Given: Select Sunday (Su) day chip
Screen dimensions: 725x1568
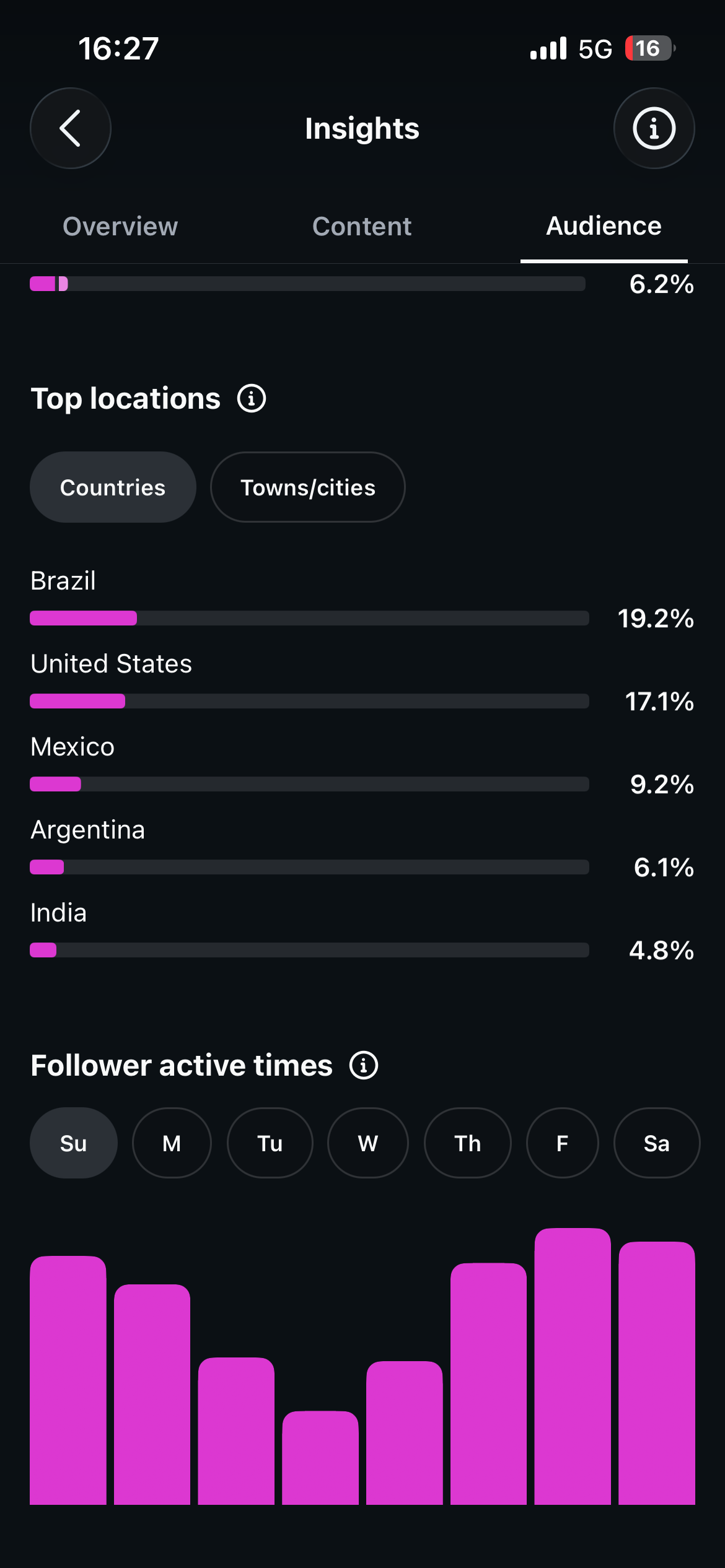Looking at the screenshot, I should point(73,1143).
